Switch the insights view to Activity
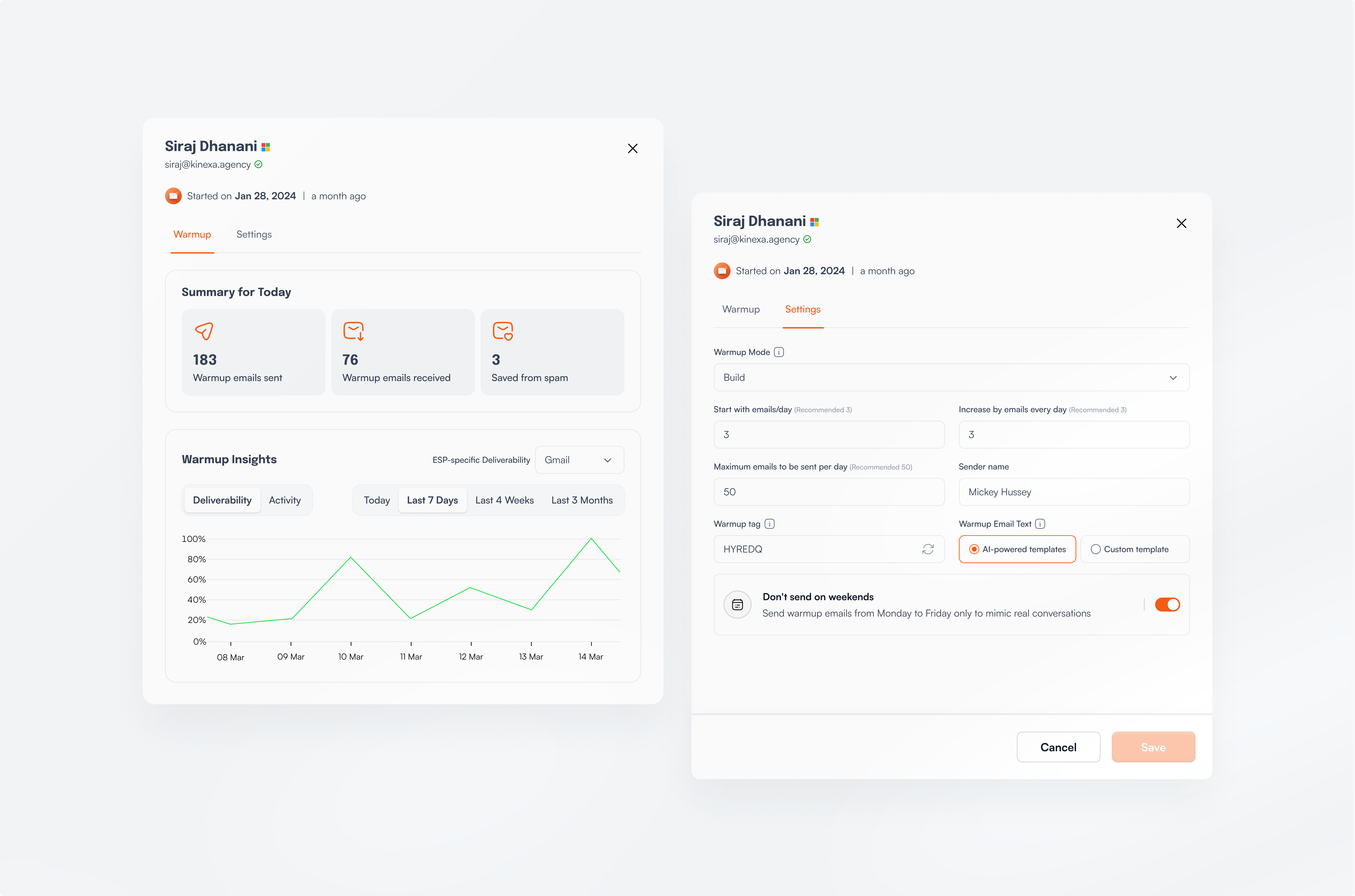Viewport: 1355px width, 896px height. [x=285, y=499]
